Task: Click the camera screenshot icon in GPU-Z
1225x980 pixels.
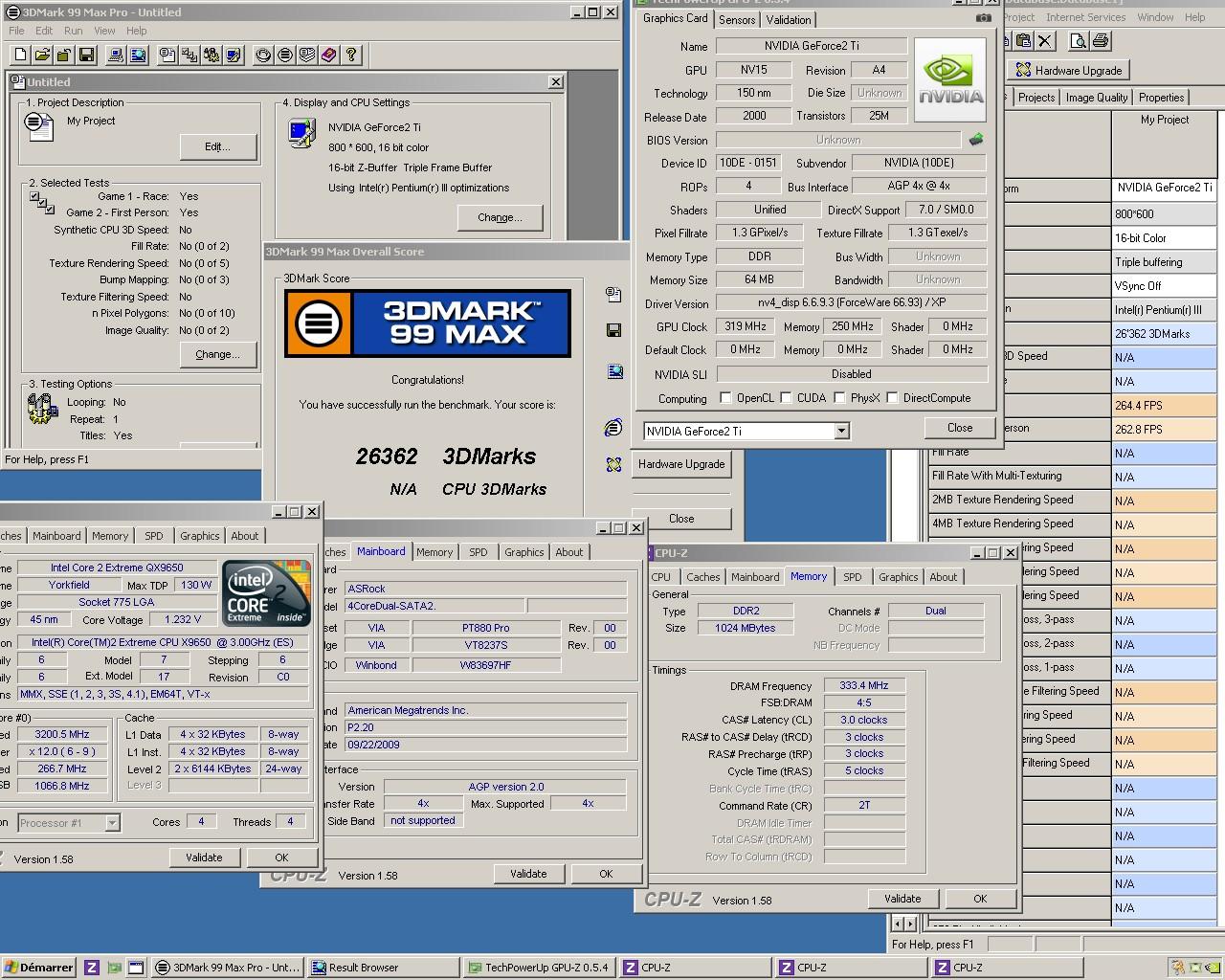Action: click(983, 18)
